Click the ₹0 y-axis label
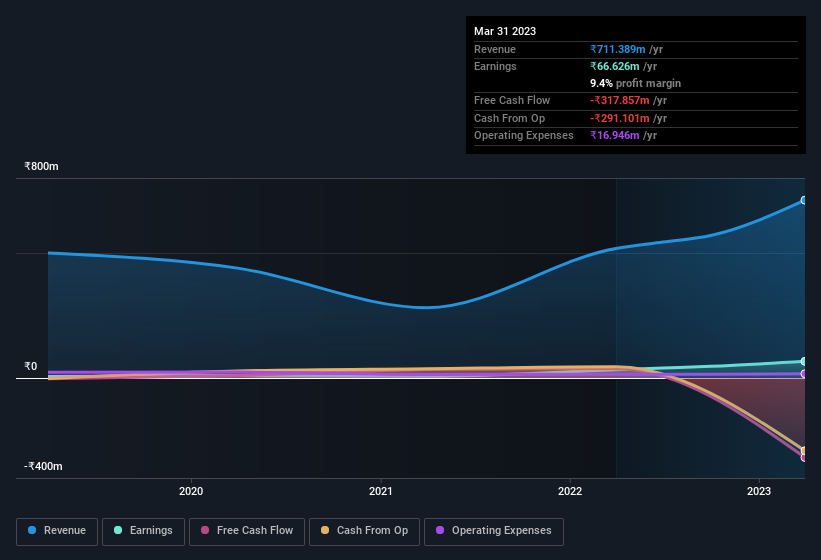This screenshot has height=560, width=821. 30,366
